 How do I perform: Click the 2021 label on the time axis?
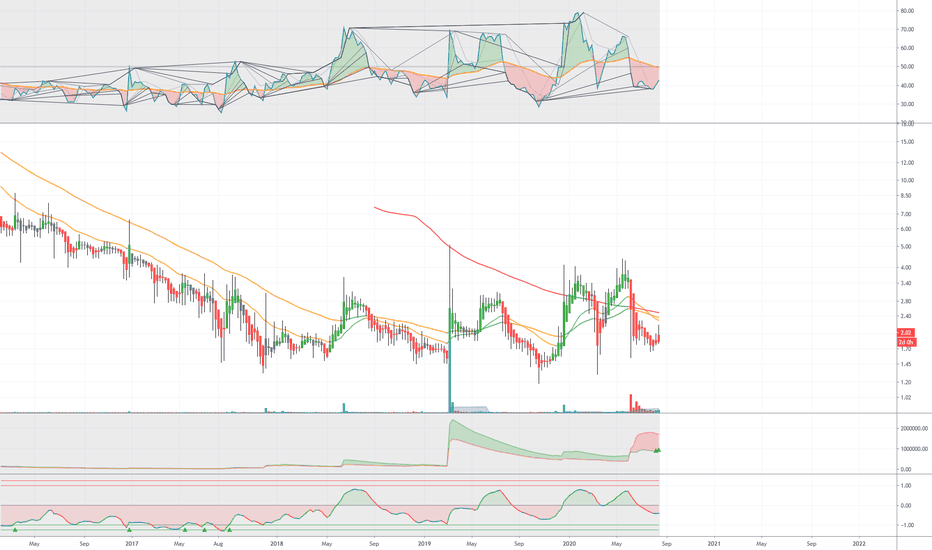pos(714,543)
